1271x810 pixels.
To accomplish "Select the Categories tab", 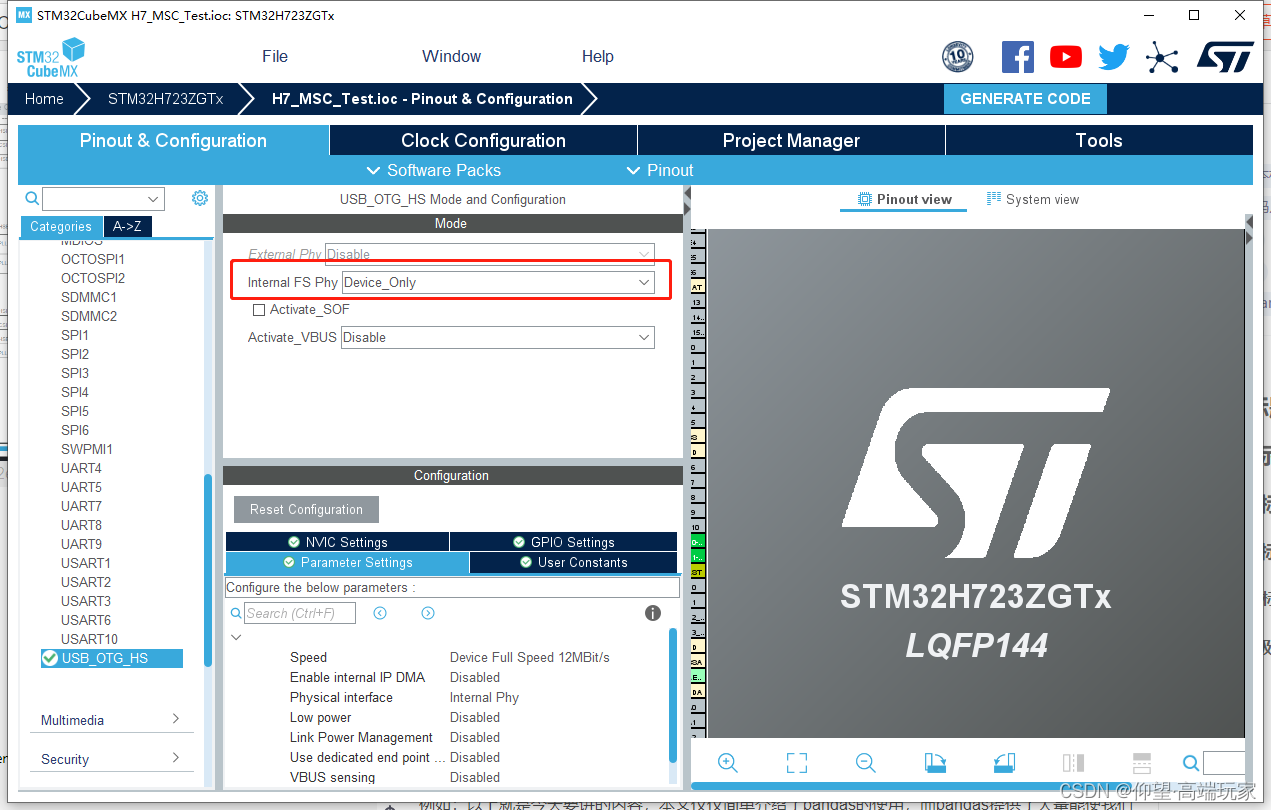I will point(61,226).
